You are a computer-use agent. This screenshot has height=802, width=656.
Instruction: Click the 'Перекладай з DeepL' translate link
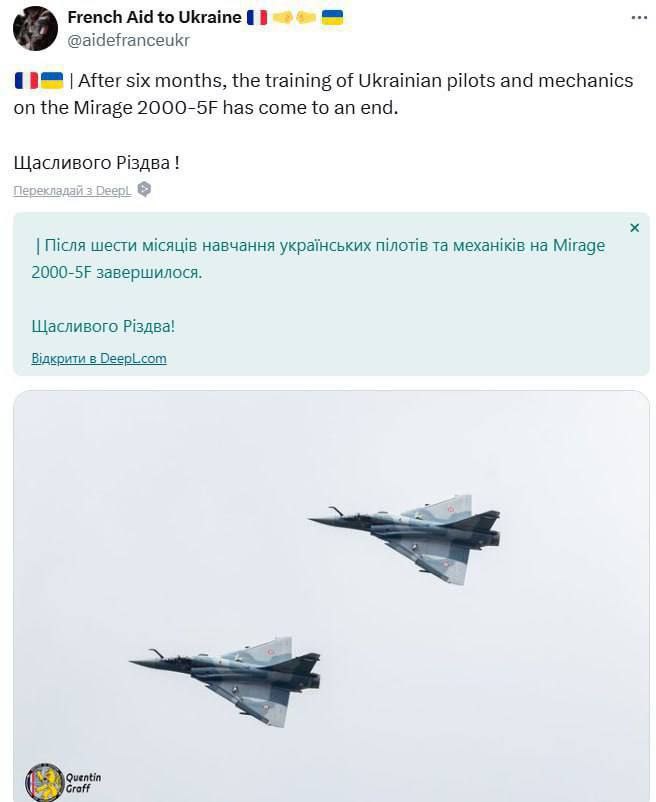(72, 191)
